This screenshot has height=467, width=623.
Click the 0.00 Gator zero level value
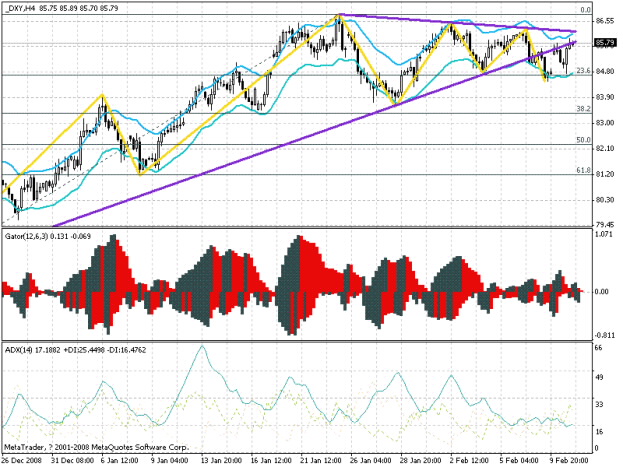[602, 292]
